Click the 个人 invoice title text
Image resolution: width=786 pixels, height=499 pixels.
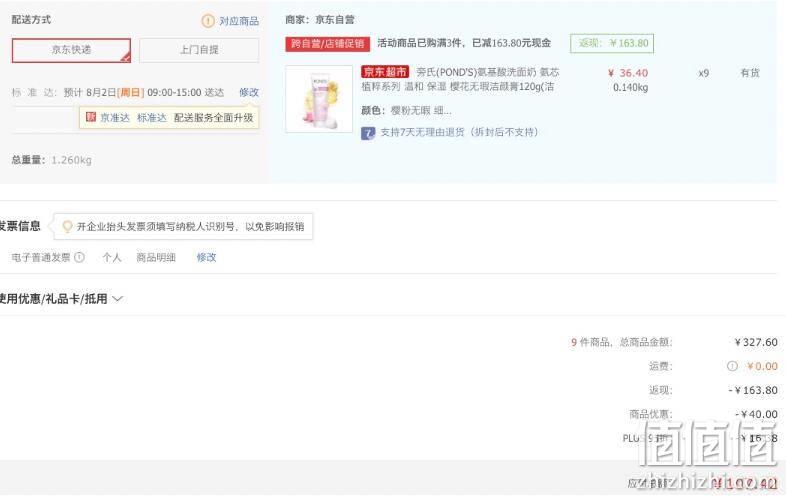click(x=112, y=257)
